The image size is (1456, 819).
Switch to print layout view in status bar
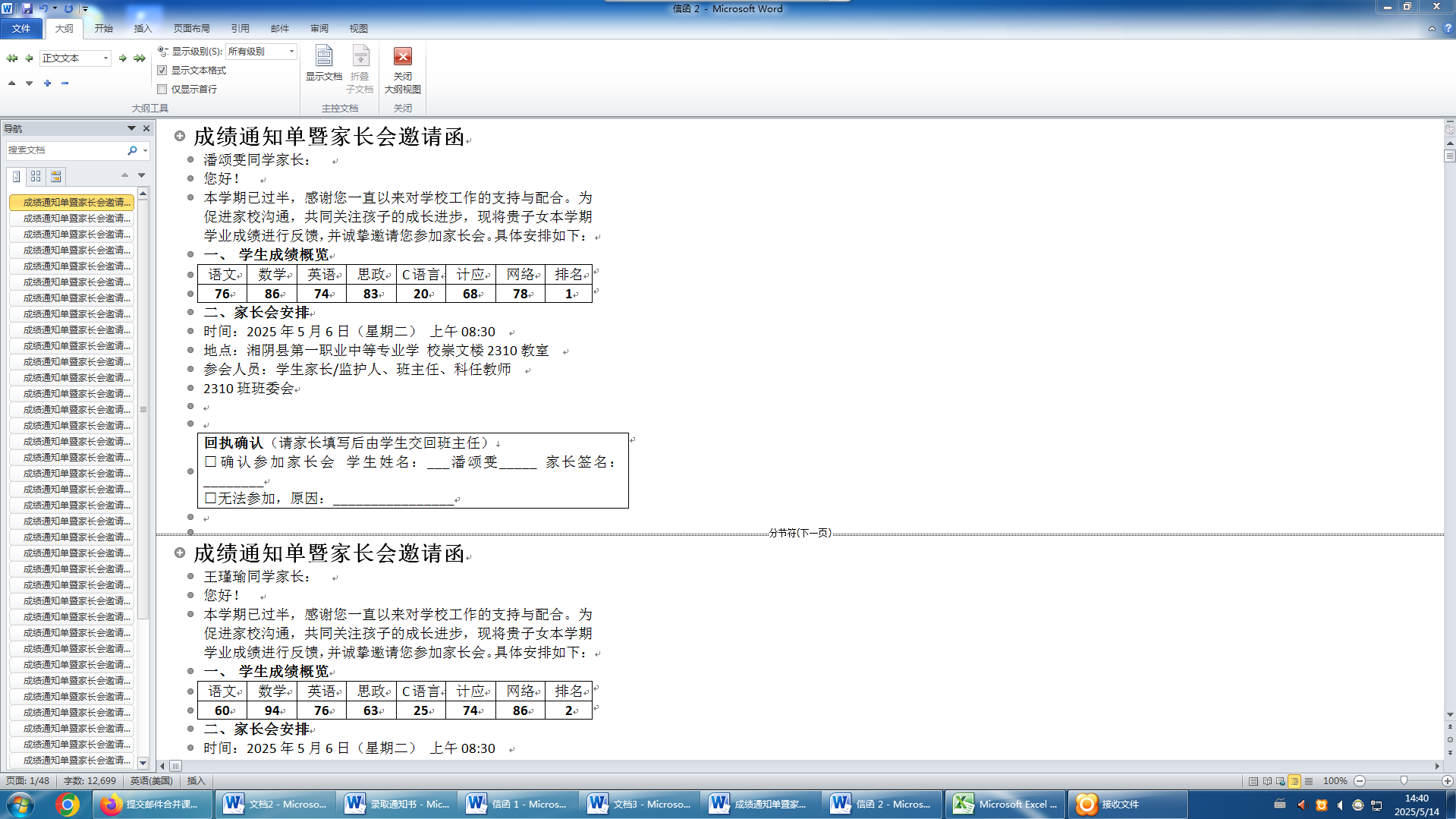point(1253,781)
